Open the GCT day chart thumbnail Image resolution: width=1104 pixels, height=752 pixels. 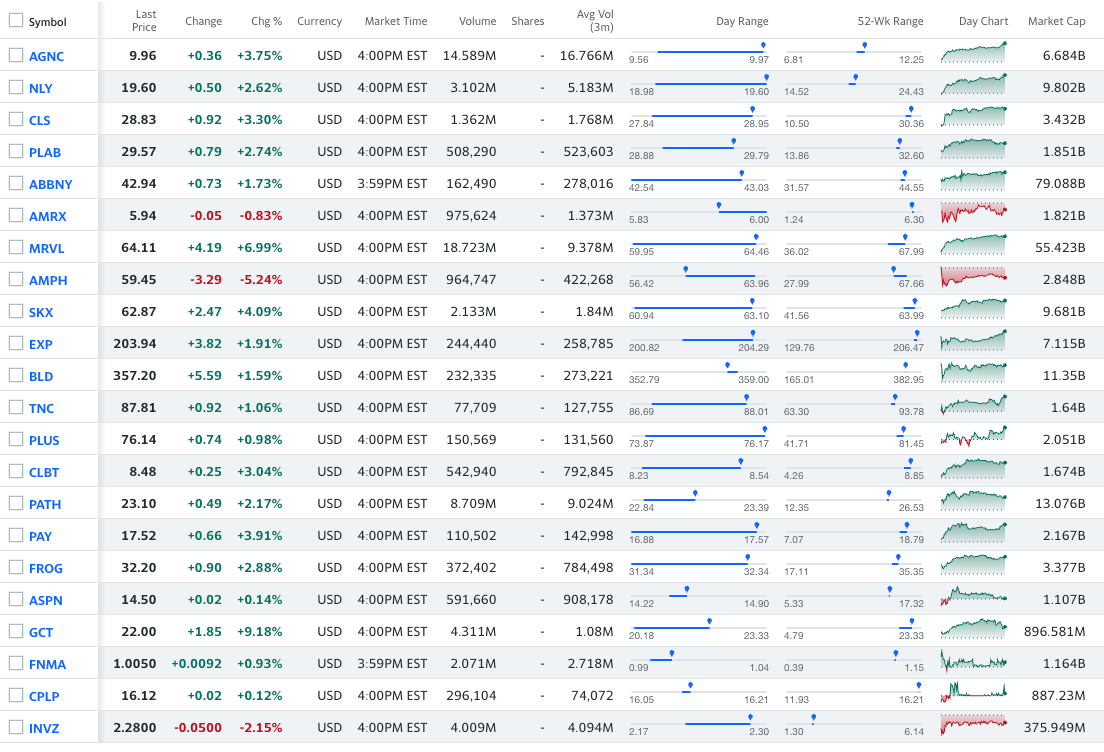pos(974,629)
